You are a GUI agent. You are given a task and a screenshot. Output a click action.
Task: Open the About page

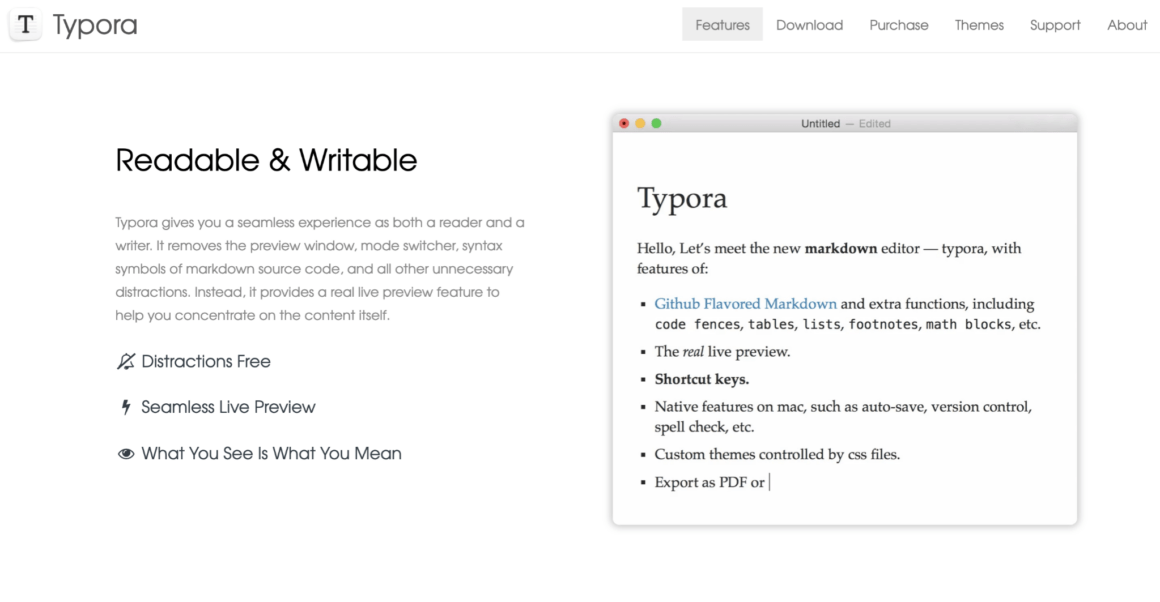pyautogui.click(x=1127, y=25)
